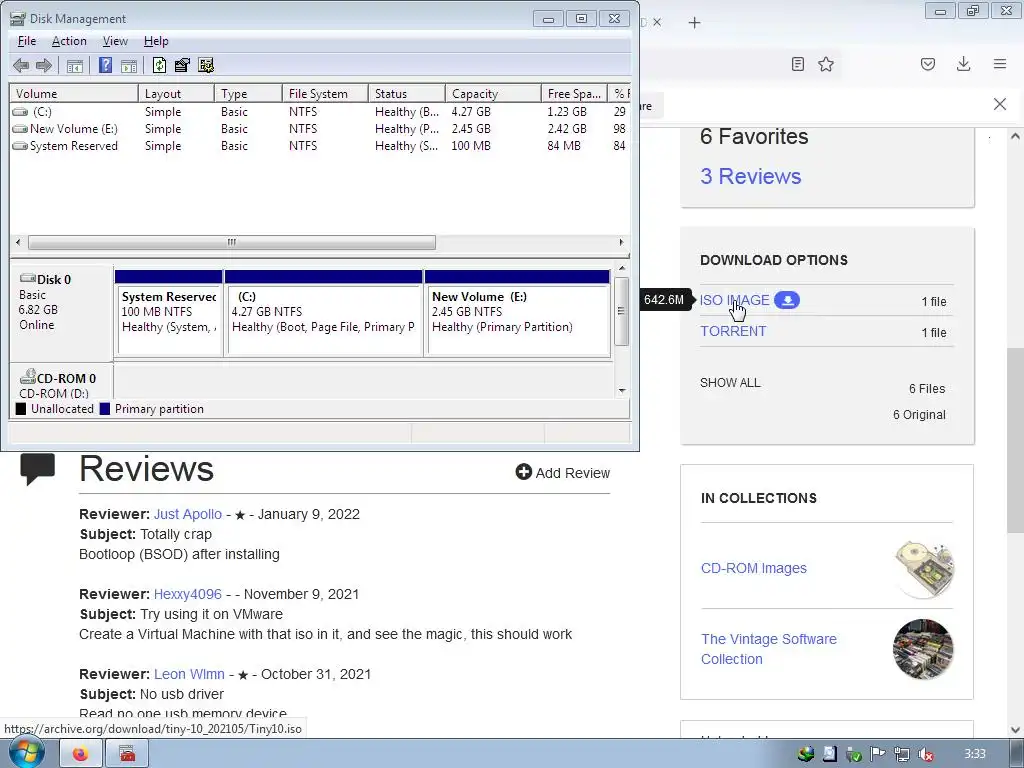Open The Vintage Software Collection link

point(769,648)
